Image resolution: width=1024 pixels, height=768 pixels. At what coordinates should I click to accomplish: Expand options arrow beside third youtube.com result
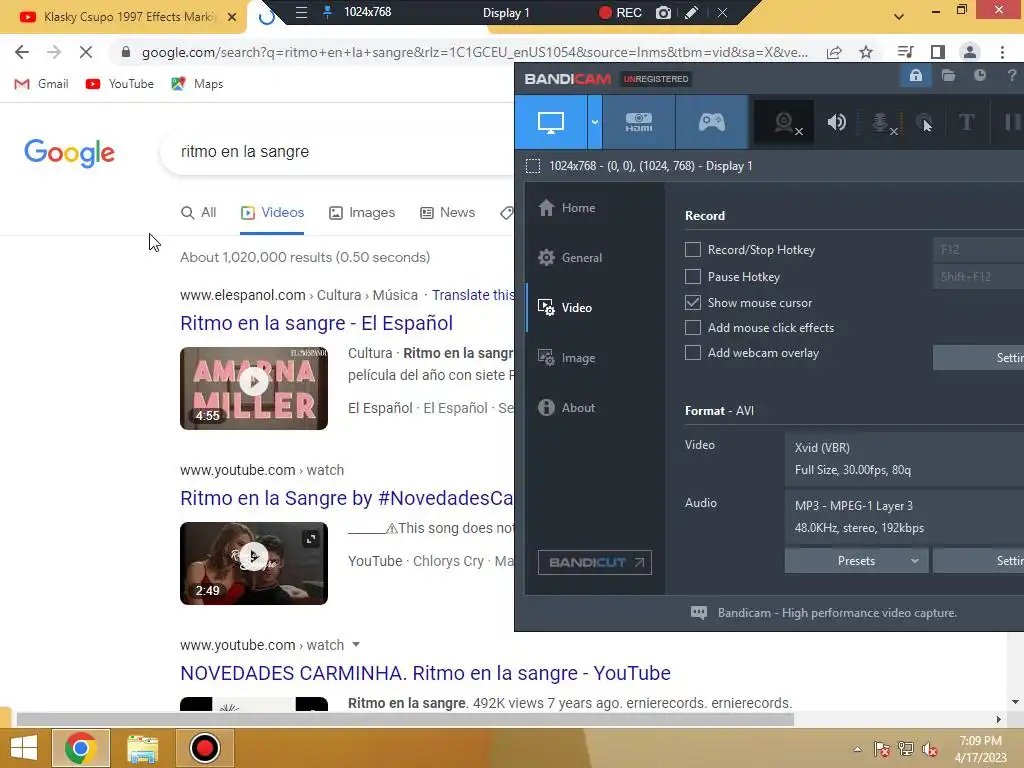point(356,645)
